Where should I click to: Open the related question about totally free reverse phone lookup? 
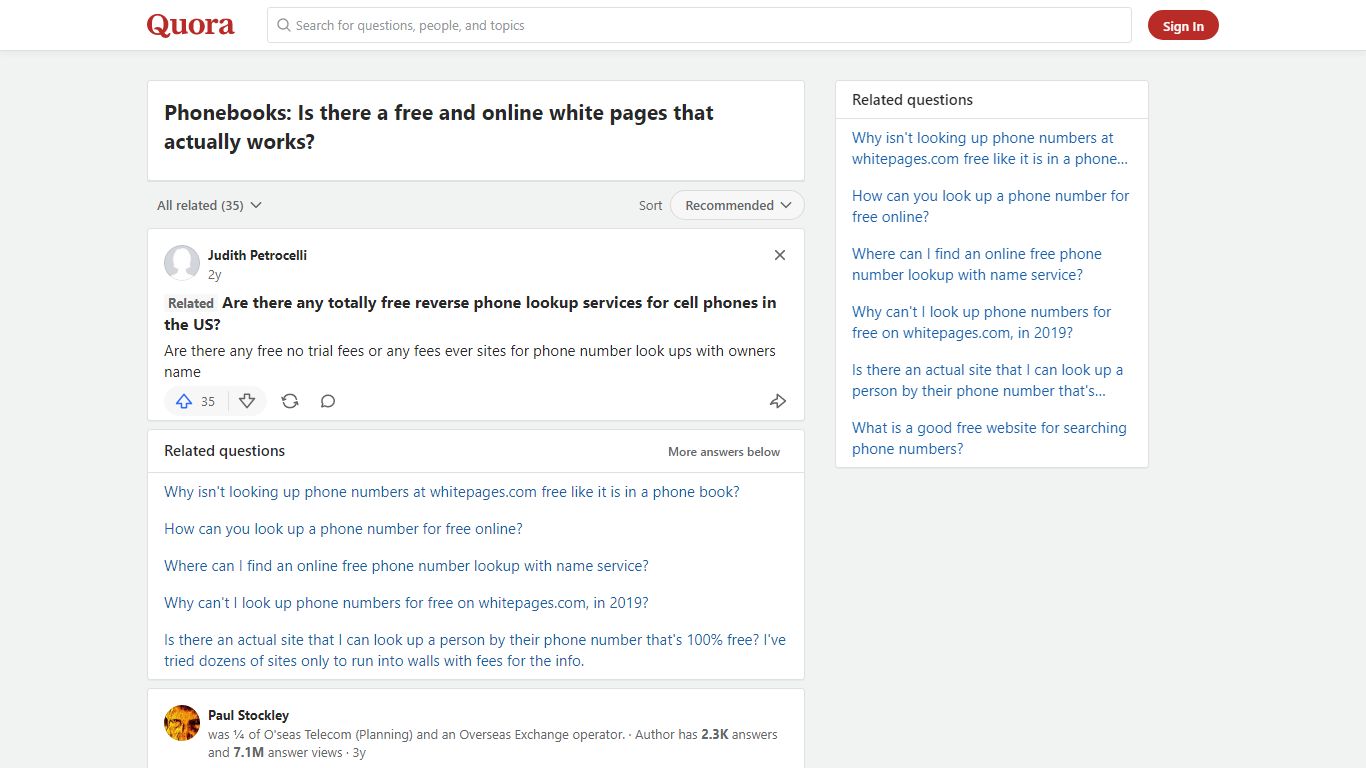pos(470,313)
